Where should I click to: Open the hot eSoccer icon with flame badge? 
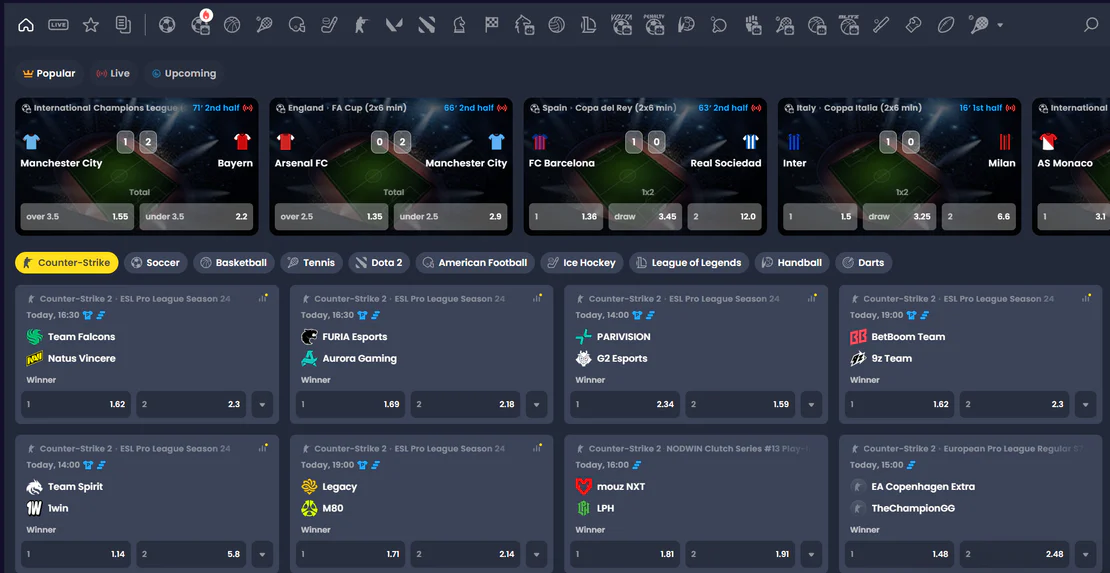[x=200, y=25]
